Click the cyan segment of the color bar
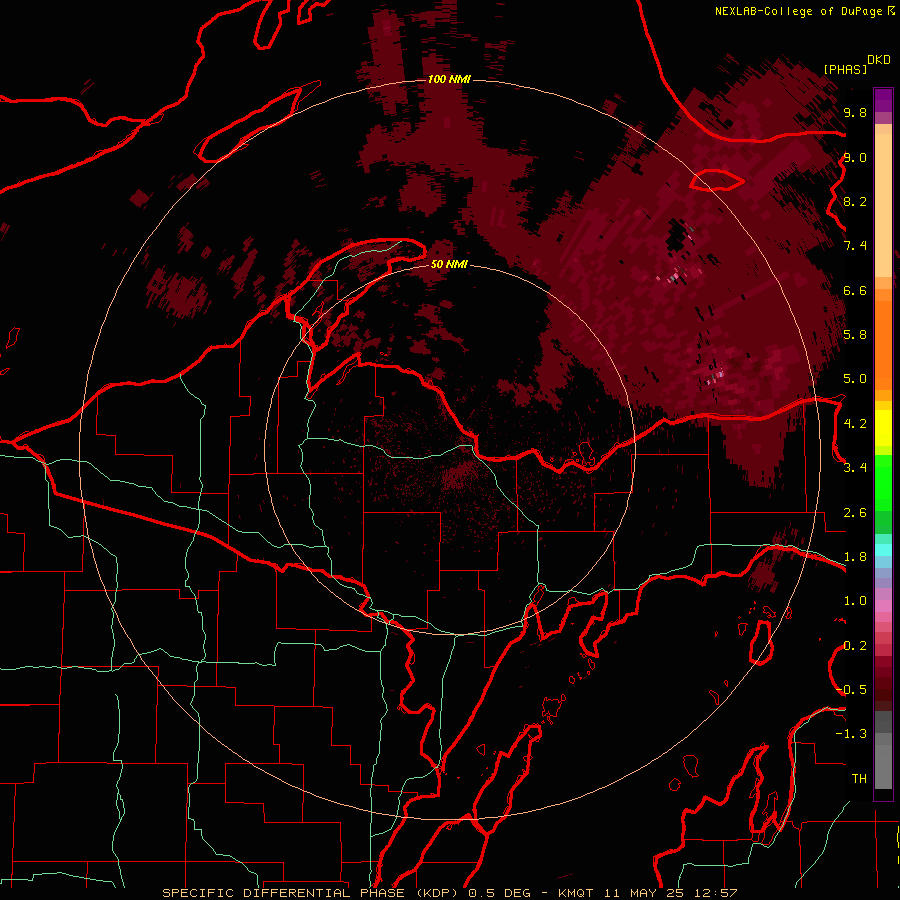Viewport: 900px width, 900px height. point(883,550)
